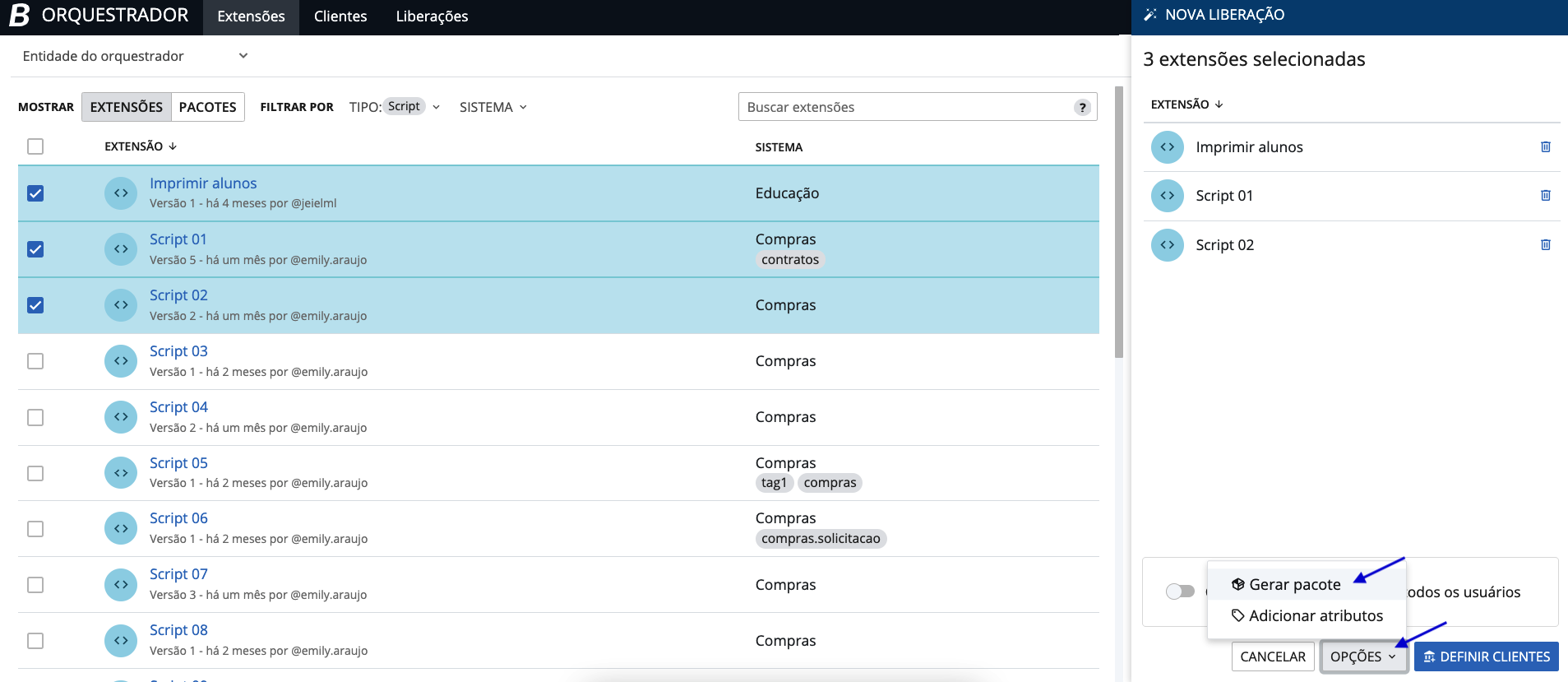Click the compras tag on Script 05

[830, 483]
